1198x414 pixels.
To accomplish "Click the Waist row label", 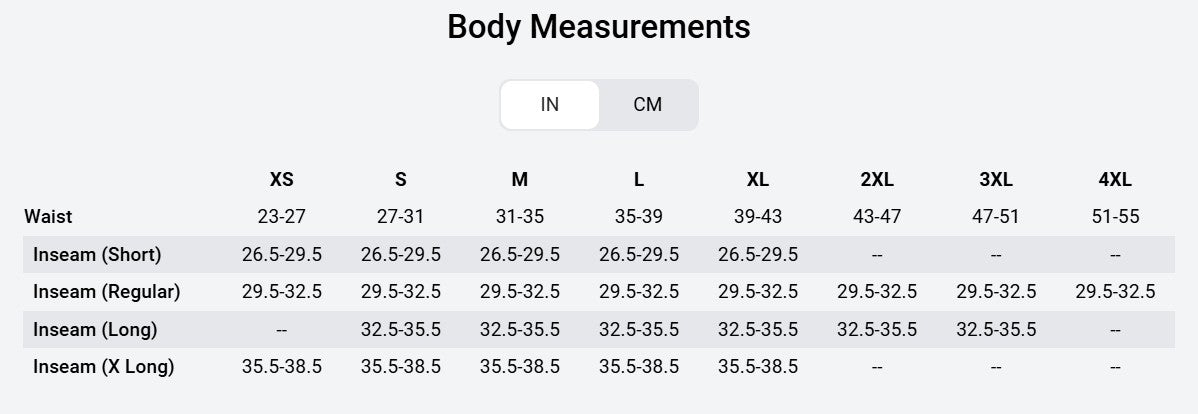I will 48,217.
